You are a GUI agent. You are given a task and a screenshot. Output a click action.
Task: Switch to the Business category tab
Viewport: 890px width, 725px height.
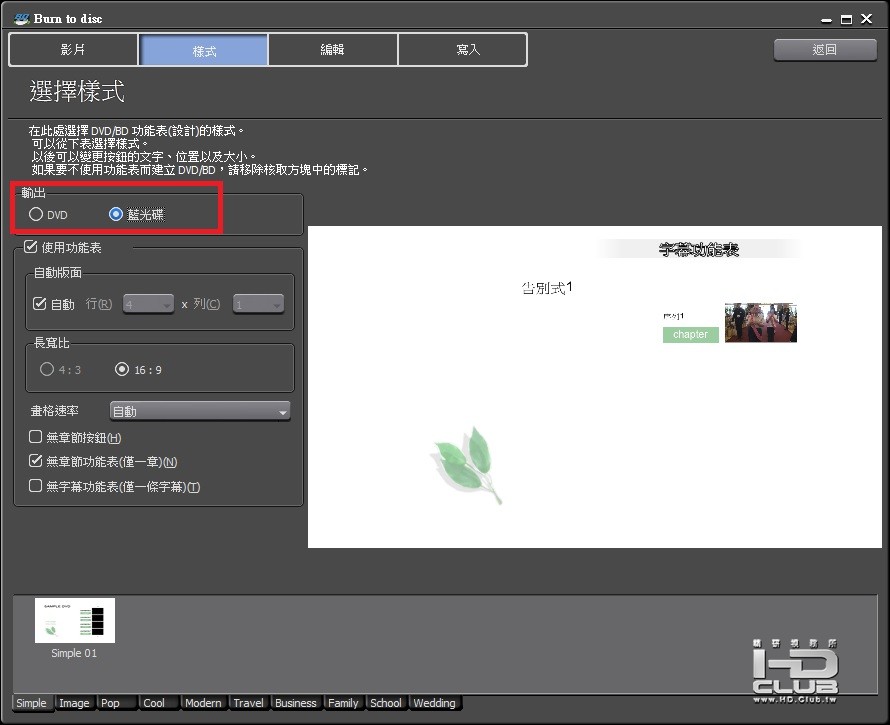click(296, 703)
